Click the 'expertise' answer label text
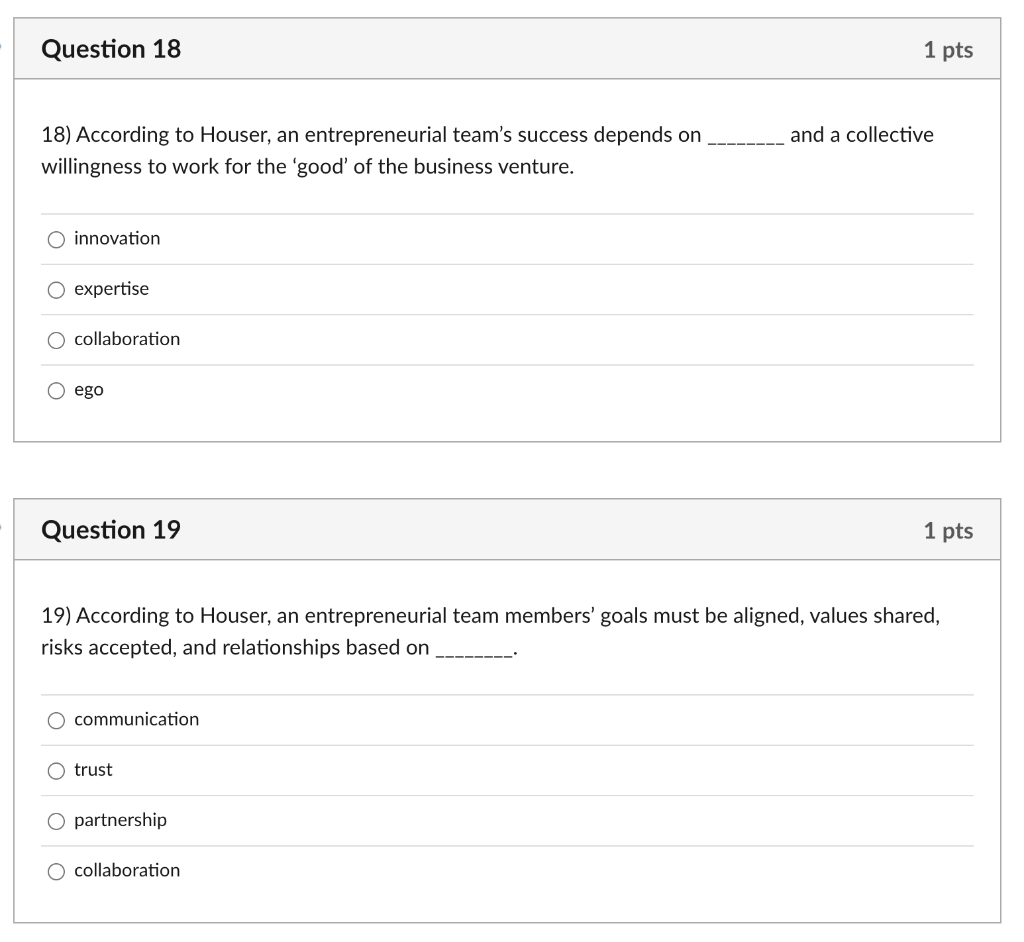The height and width of the screenshot is (942, 1024). point(110,289)
